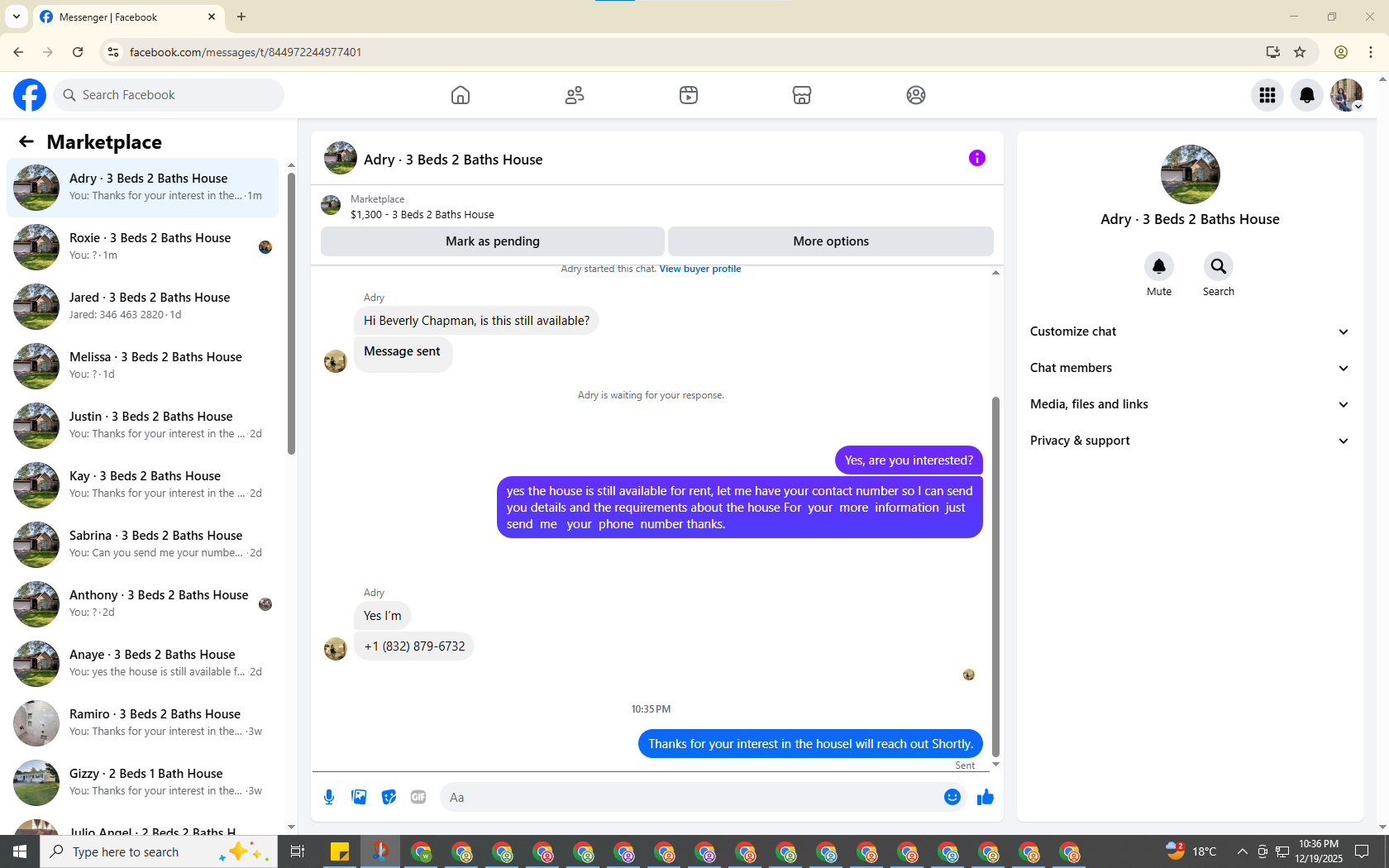
Task: Open View buyer profile link
Action: point(700,269)
